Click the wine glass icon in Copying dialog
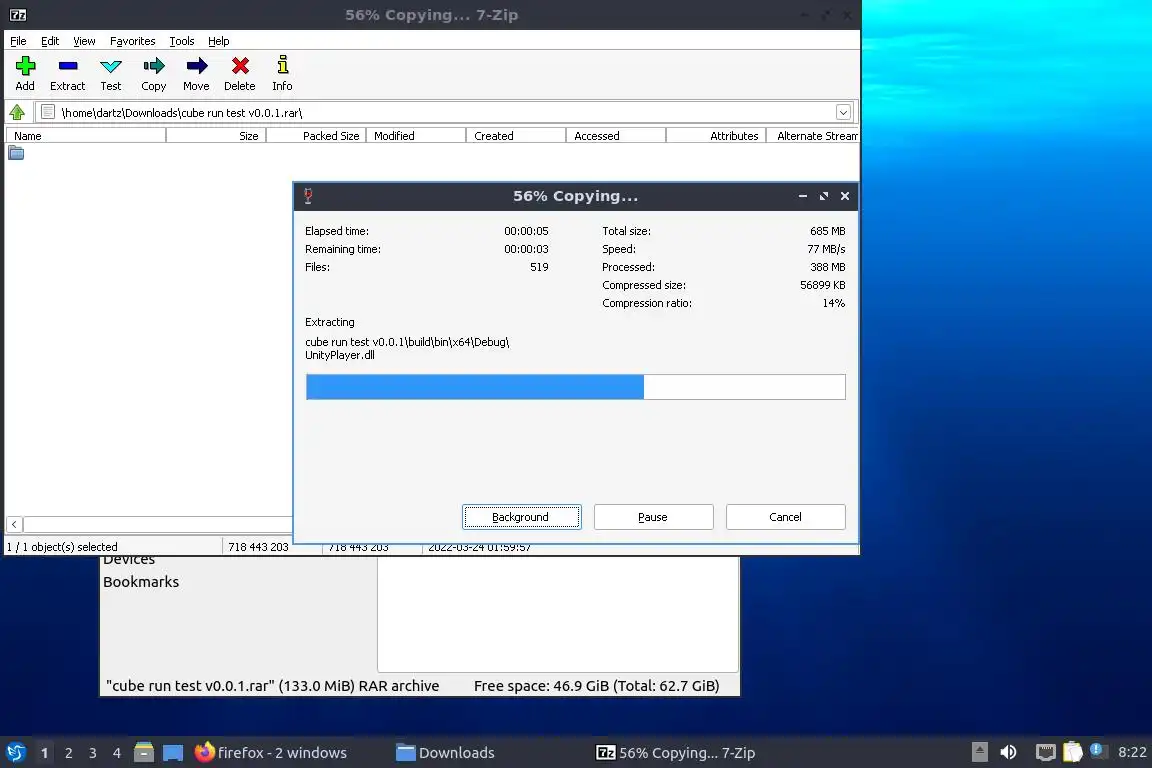The width and height of the screenshot is (1152, 768). (x=308, y=196)
